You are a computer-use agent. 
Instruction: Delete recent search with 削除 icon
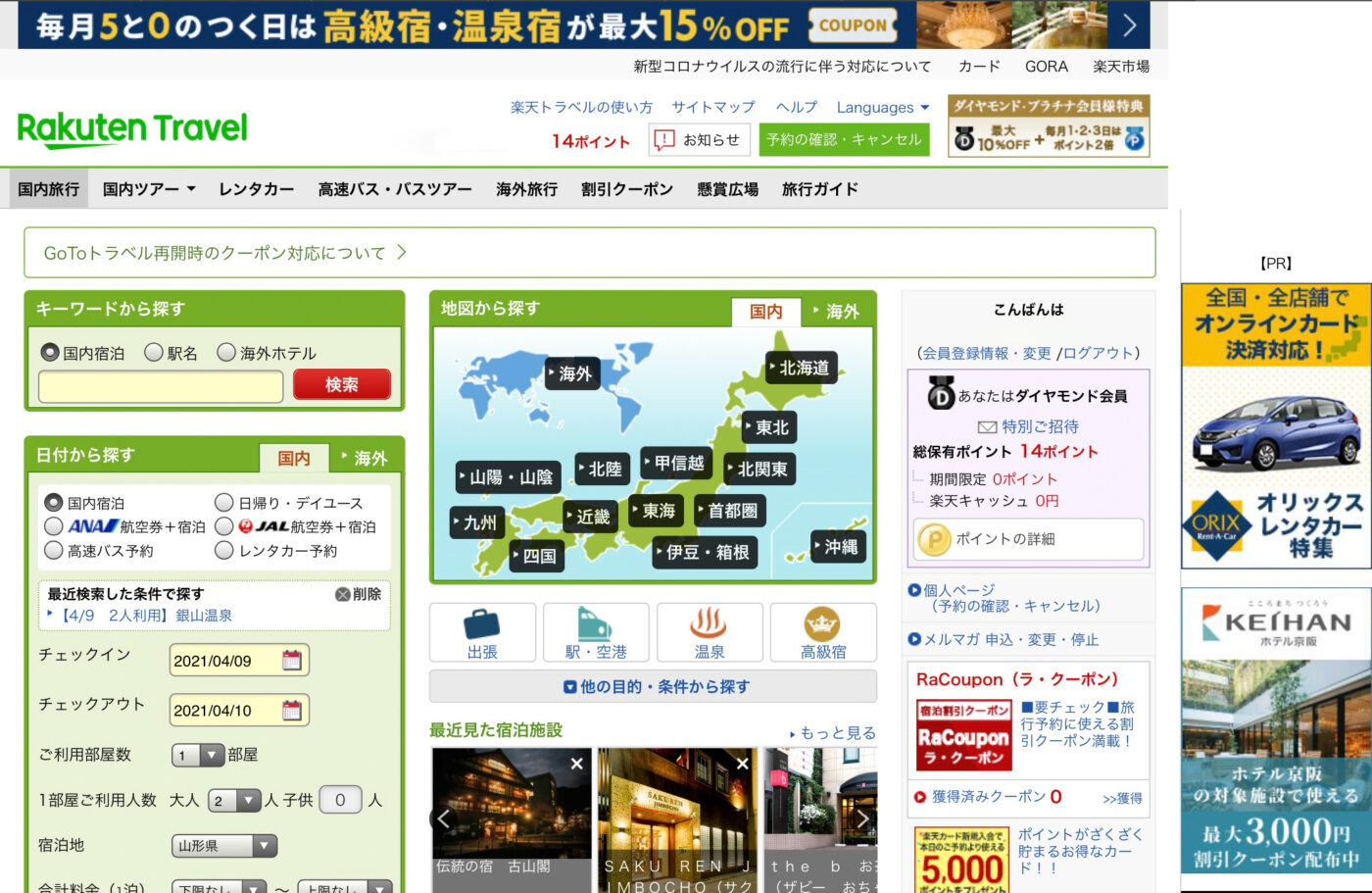click(358, 594)
